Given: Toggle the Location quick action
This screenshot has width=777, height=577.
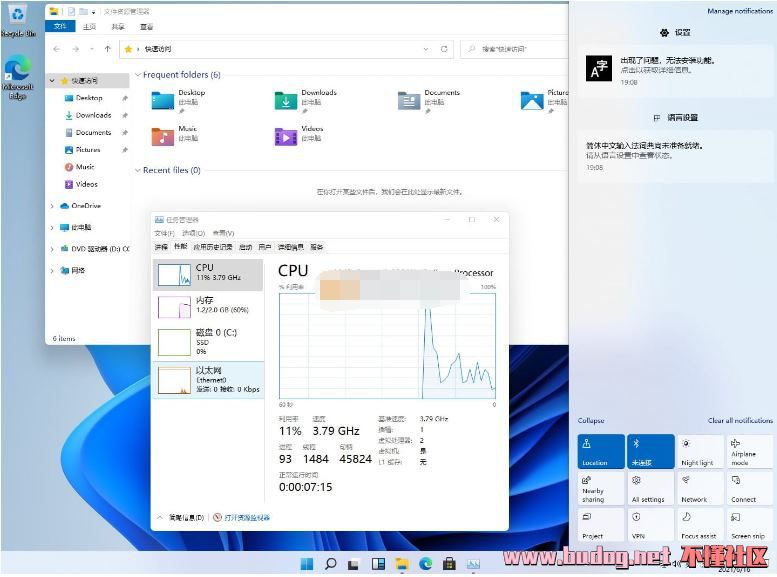Looking at the screenshot, I should click(x=600, y=451).
